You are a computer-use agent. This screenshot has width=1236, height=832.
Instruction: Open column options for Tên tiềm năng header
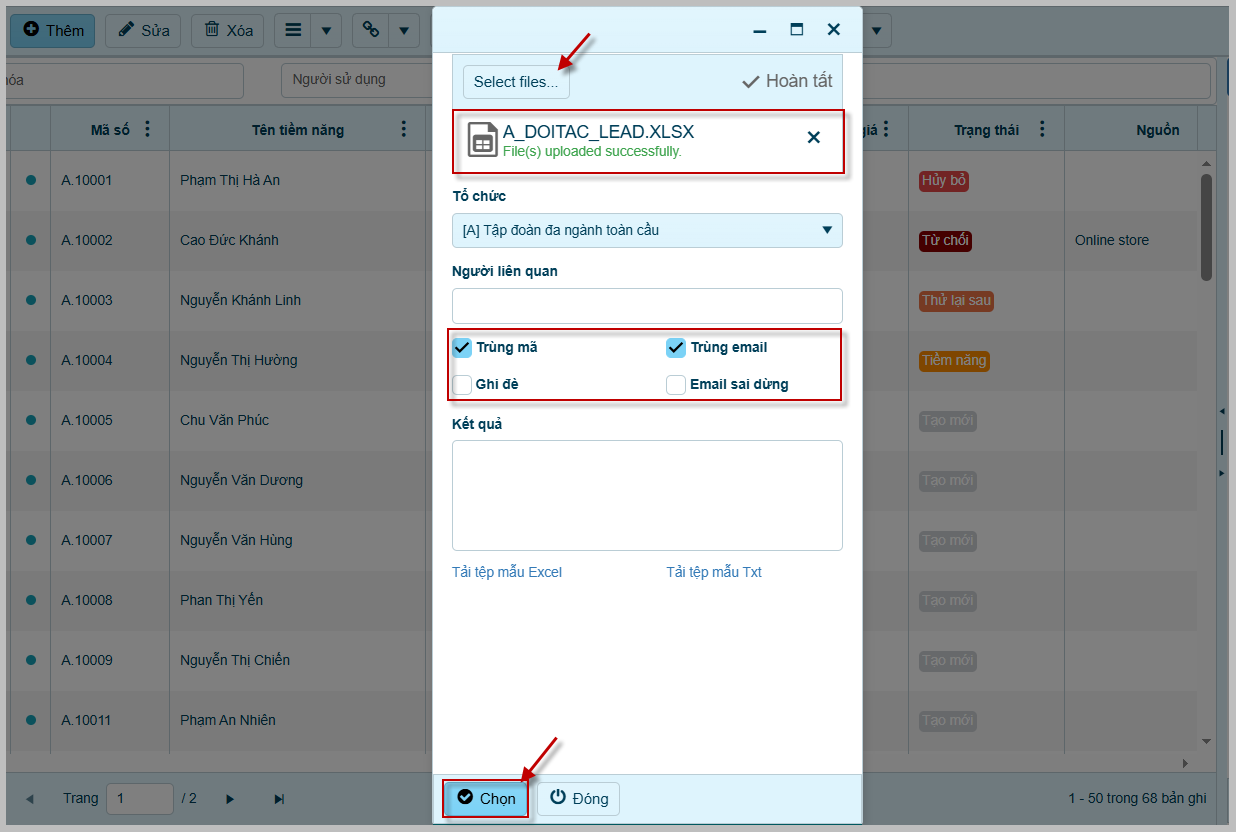pos(404,129)
